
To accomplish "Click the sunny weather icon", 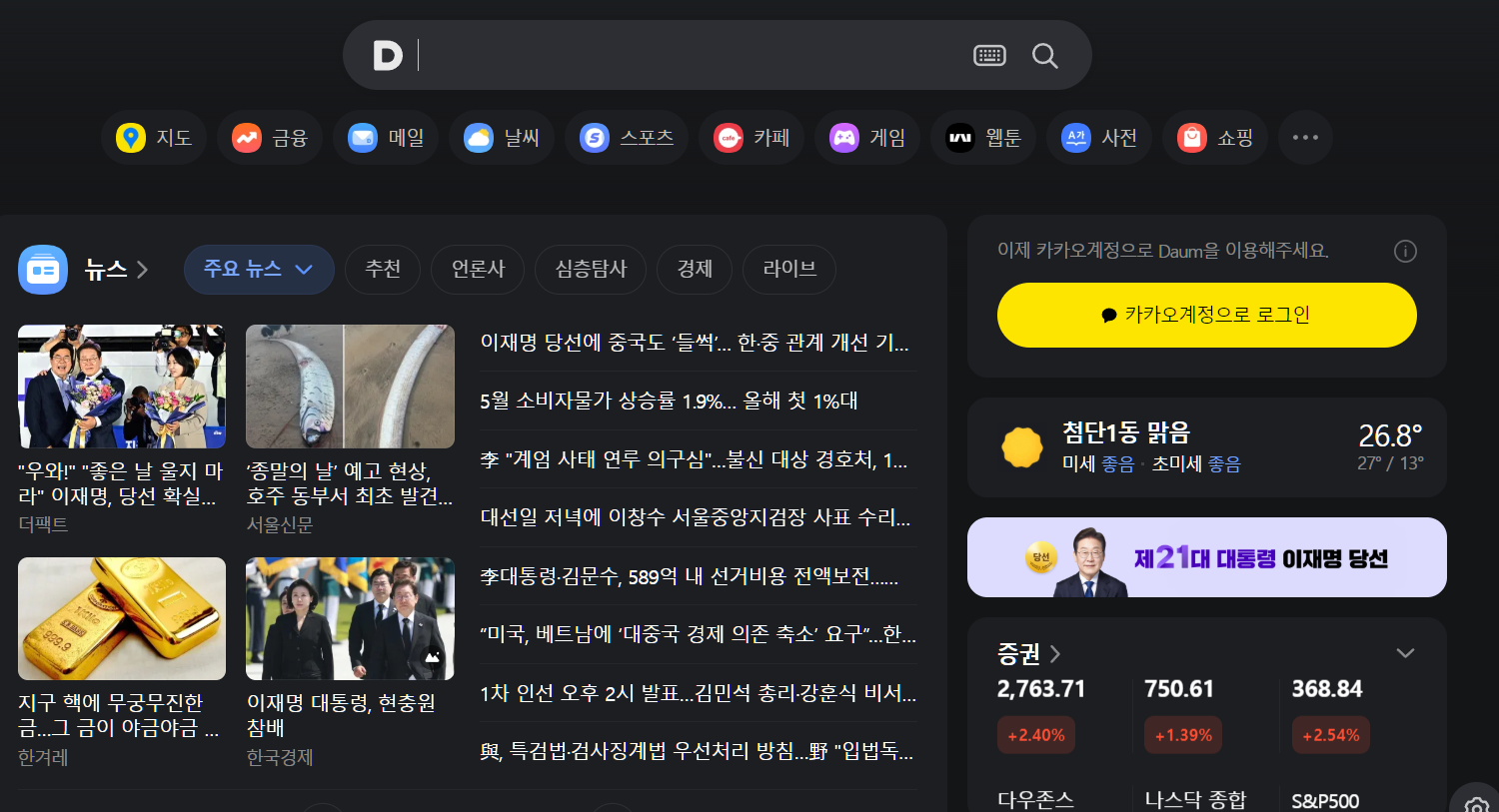I will point(1022,447).
